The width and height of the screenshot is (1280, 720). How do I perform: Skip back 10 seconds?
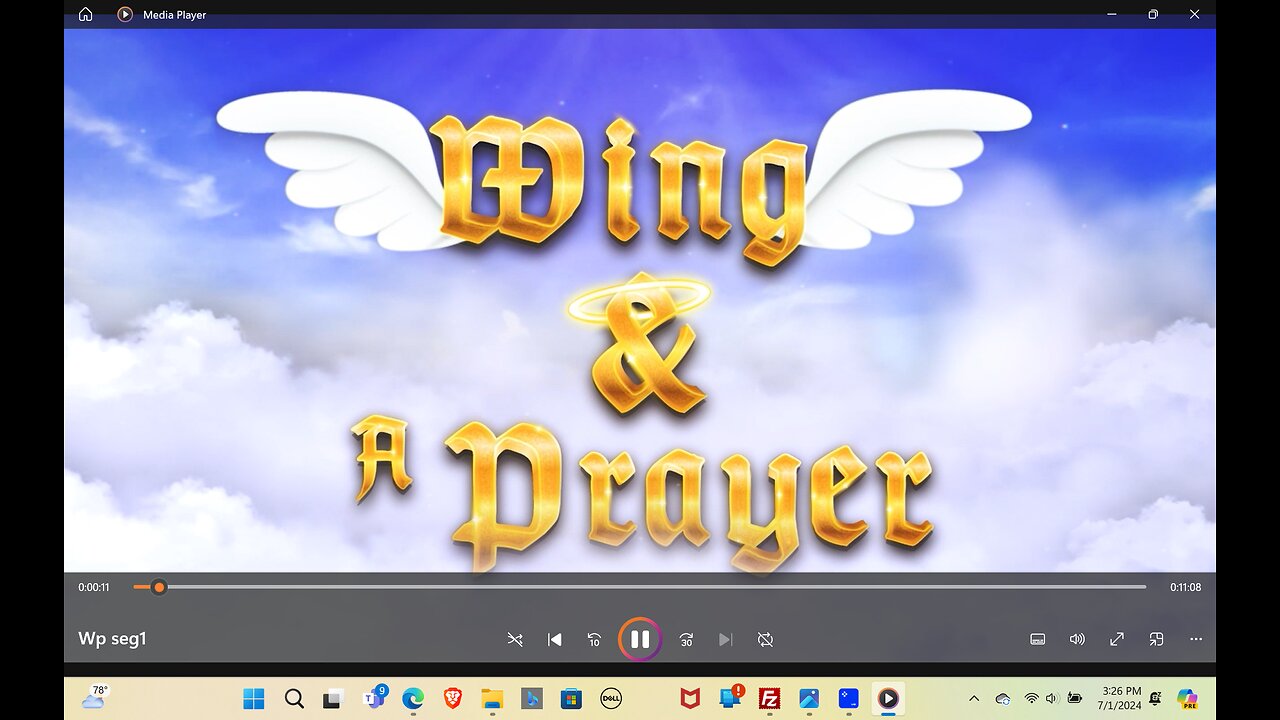[x=593, y=639]
